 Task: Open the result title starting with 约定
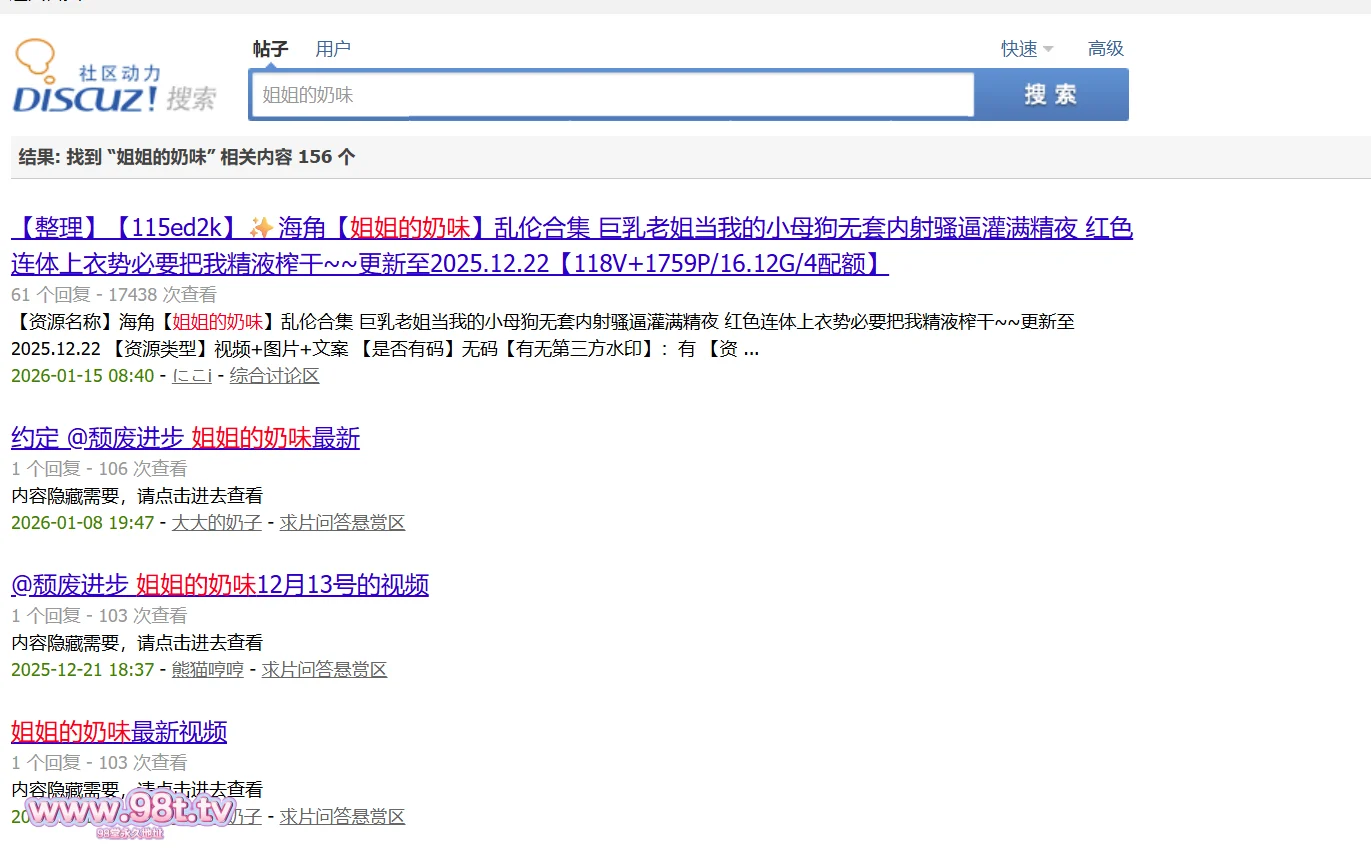[x=185, y=438]
